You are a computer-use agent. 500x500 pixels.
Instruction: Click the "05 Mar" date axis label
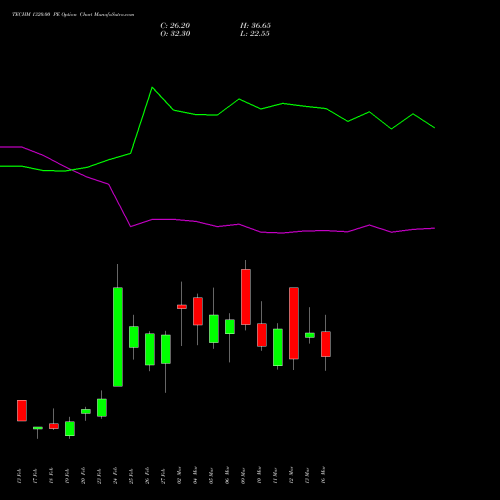pos(211,476)
